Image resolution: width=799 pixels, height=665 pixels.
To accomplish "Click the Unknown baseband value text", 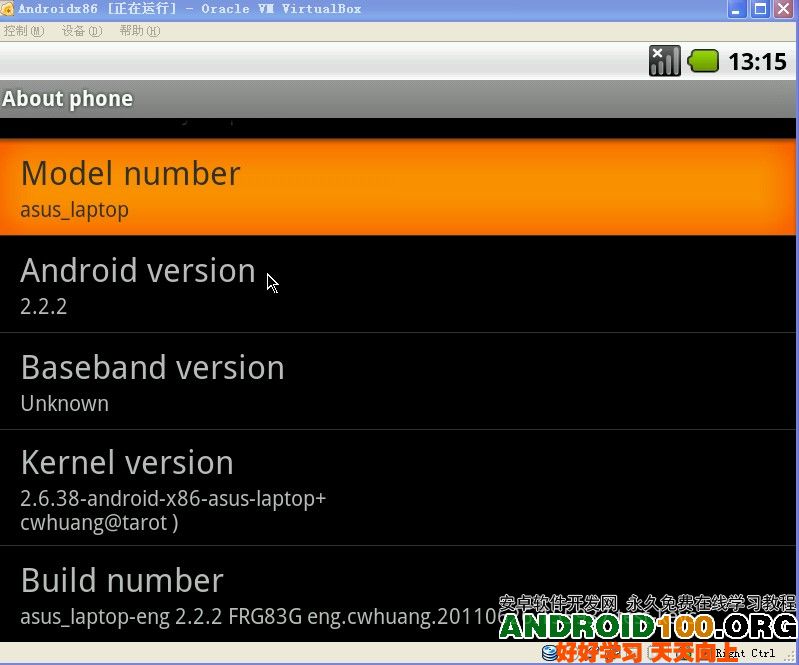I will [x=65, y=404].
